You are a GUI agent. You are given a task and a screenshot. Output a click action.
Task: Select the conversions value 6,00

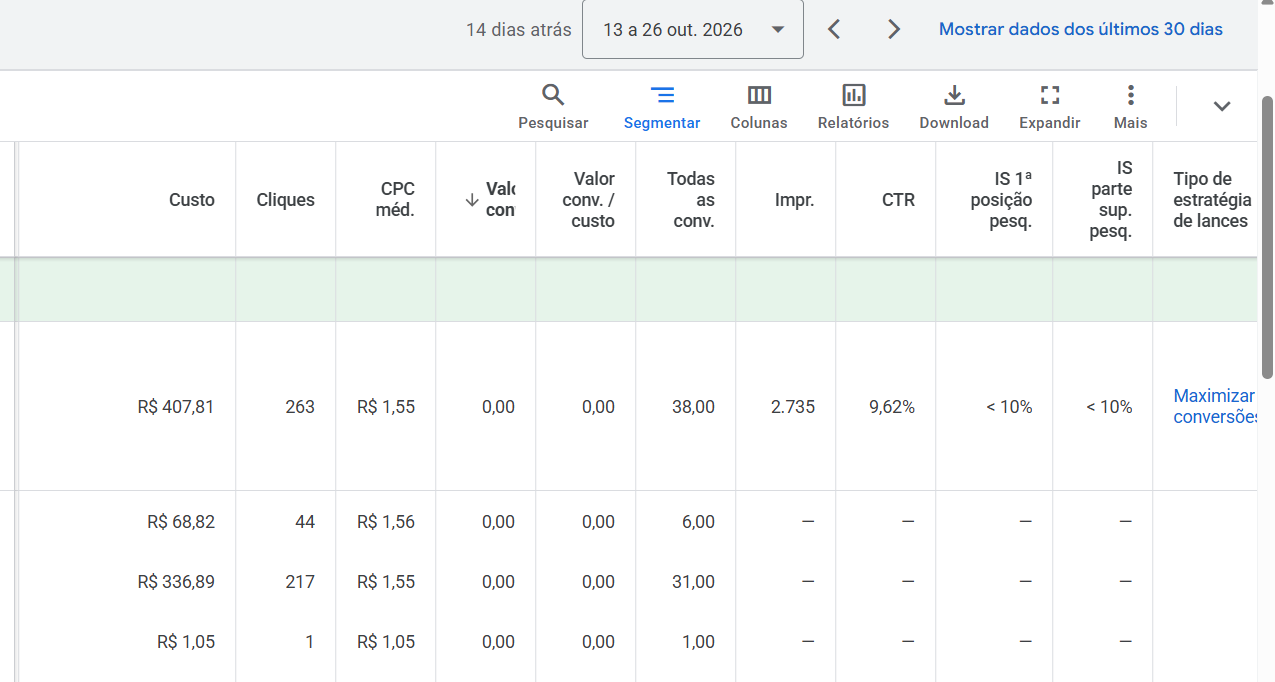click(698, 522)
